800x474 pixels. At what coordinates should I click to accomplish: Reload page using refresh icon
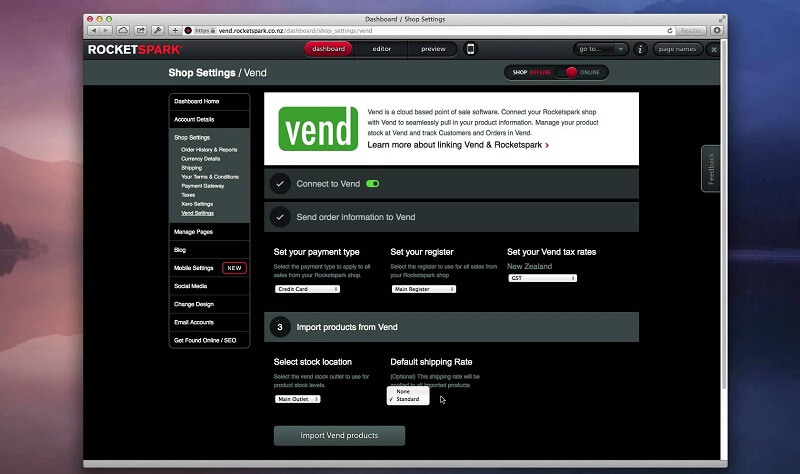point(669,31)
